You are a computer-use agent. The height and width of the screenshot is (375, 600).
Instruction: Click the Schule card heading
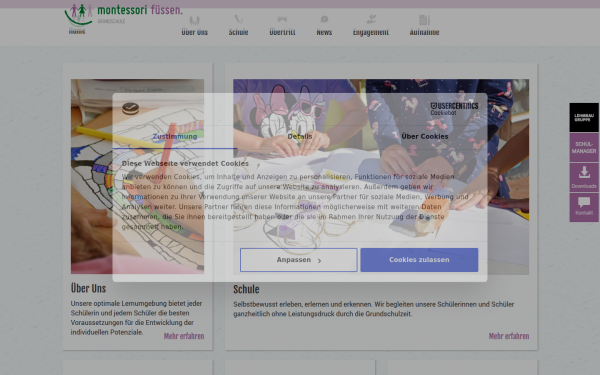coord(246,289)
